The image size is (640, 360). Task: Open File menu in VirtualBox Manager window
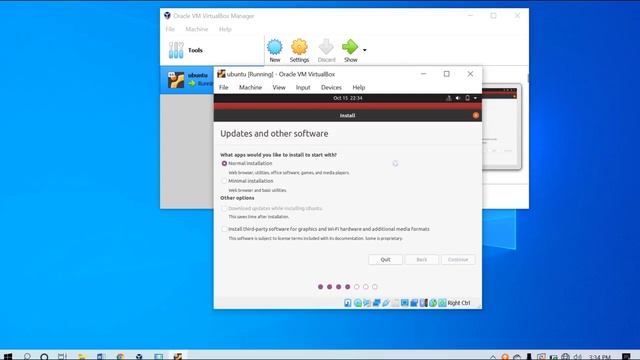[170, 29]
